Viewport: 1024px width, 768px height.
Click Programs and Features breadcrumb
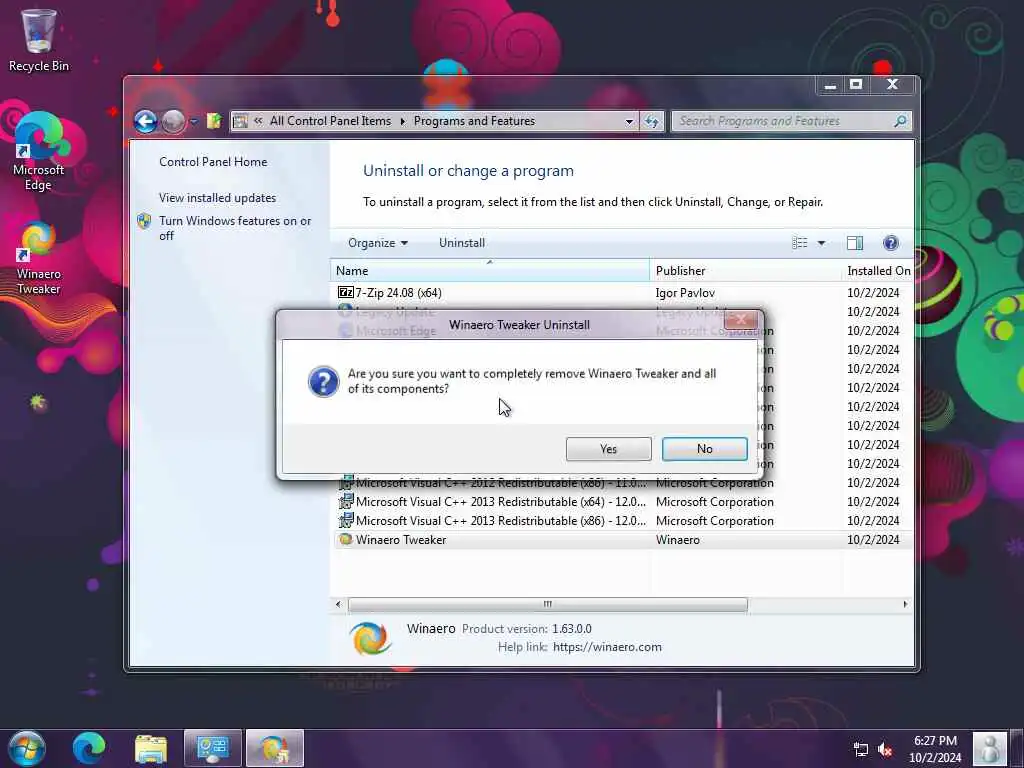click(474, 121)
